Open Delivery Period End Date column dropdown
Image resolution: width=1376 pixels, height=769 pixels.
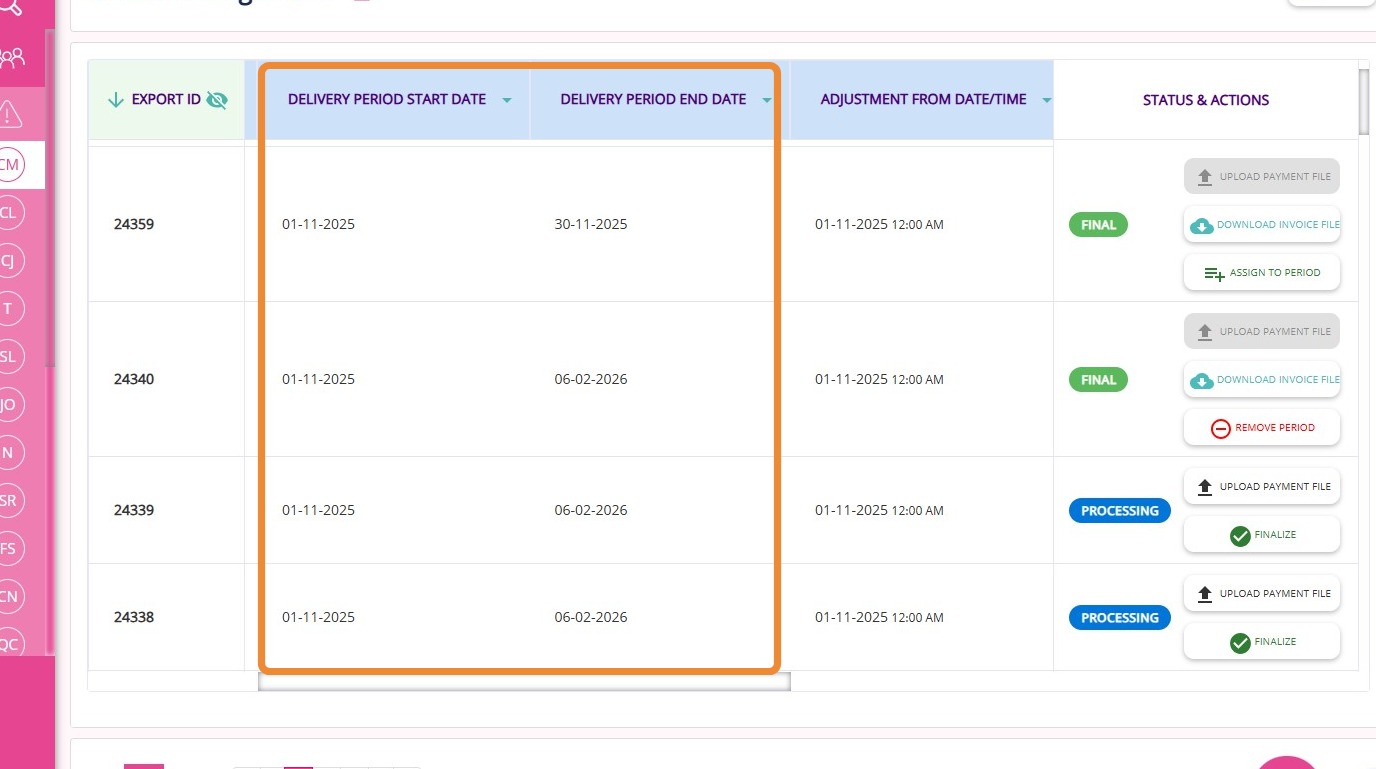point(767,100)
